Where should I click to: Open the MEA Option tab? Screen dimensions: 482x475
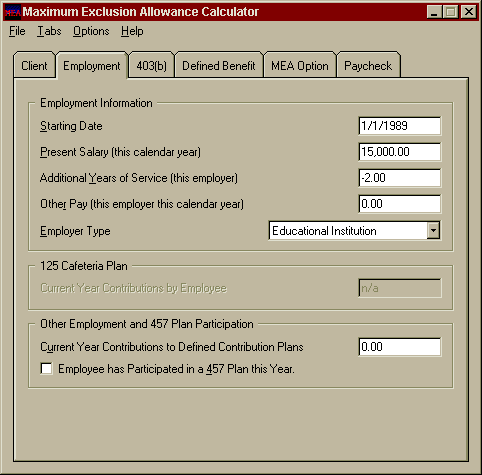[300, 65]
